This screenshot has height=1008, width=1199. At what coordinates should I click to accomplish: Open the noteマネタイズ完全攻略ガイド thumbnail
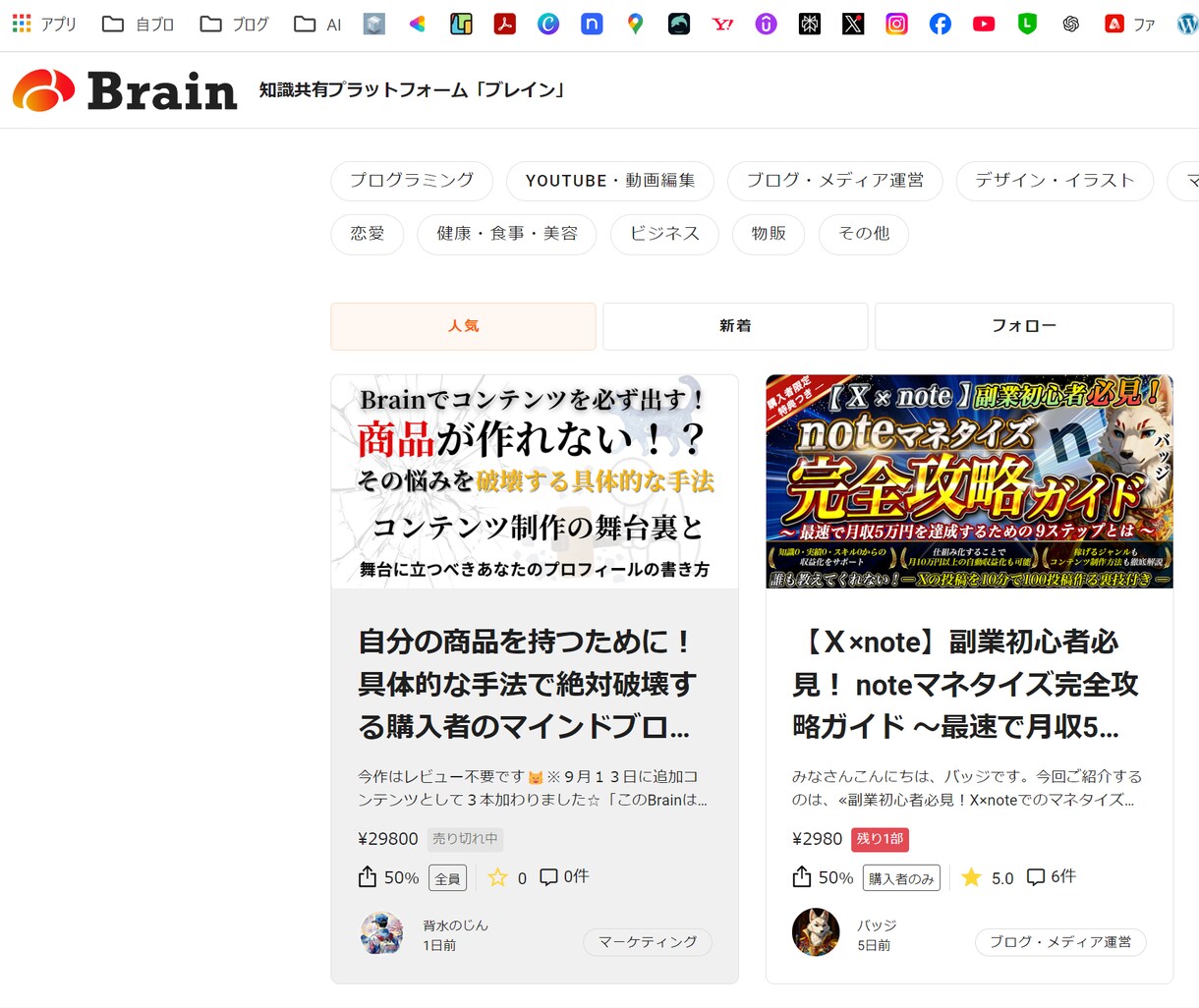click(x=969, y=481)
